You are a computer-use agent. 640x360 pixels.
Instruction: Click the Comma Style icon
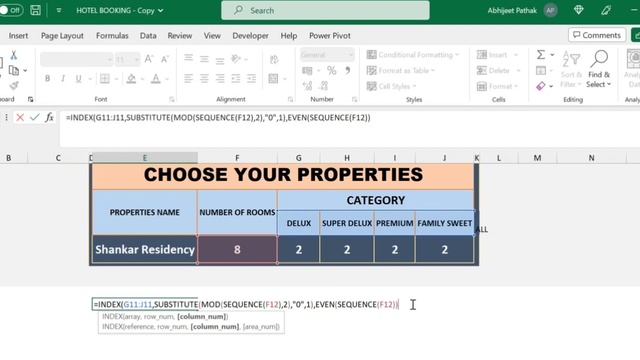click(x=347, y=71)
